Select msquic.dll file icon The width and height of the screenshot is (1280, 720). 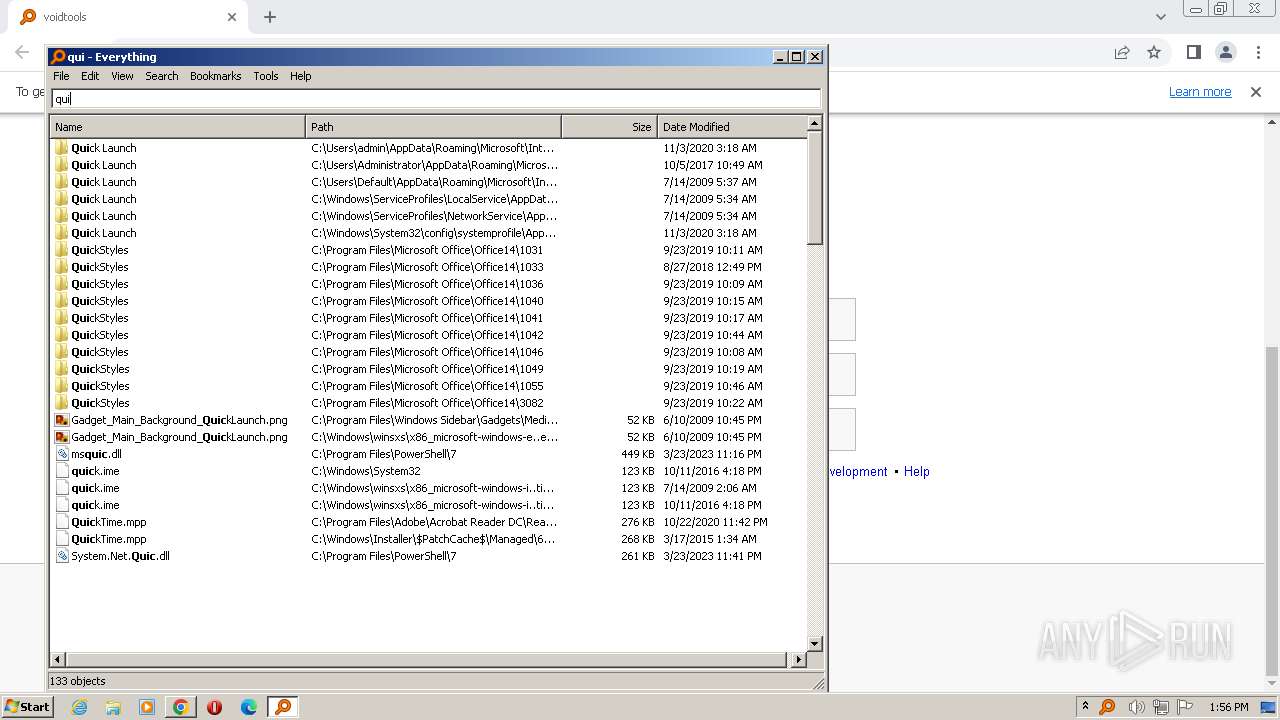pyautogui.click(x=62, y=454)
